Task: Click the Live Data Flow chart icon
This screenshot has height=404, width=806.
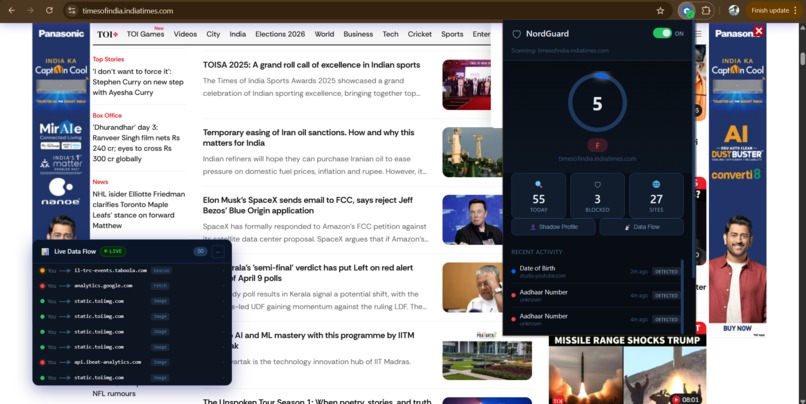Action: click(45, 251)
